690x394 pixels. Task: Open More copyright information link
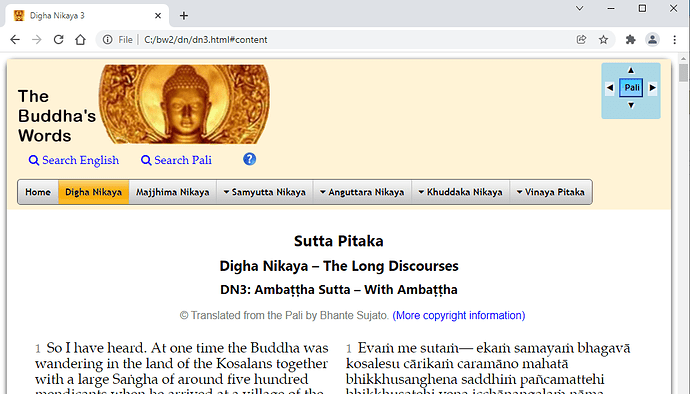[x=459, y=315]
